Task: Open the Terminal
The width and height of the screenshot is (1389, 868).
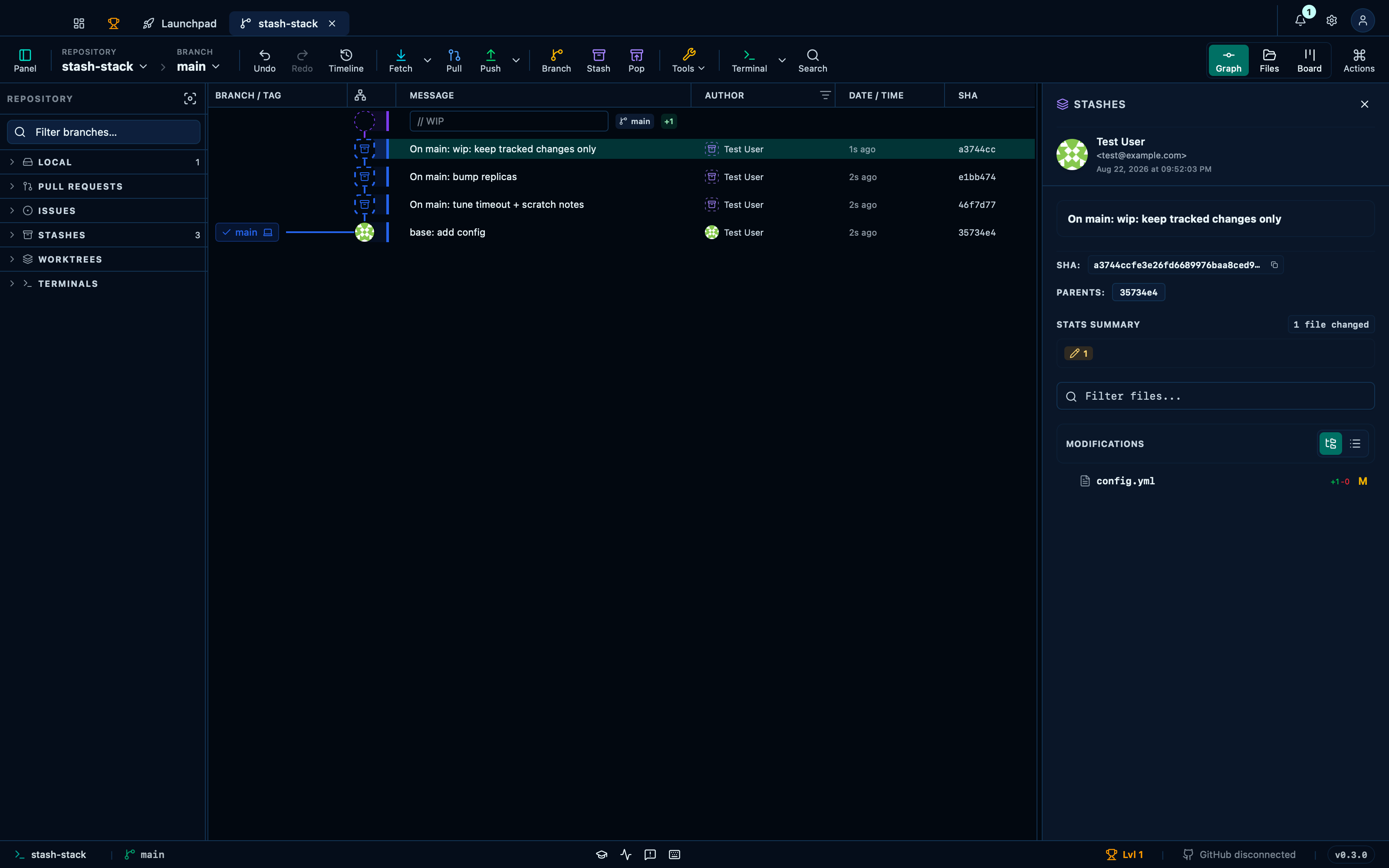Action: pyautogui.click(x=749, y=60)
